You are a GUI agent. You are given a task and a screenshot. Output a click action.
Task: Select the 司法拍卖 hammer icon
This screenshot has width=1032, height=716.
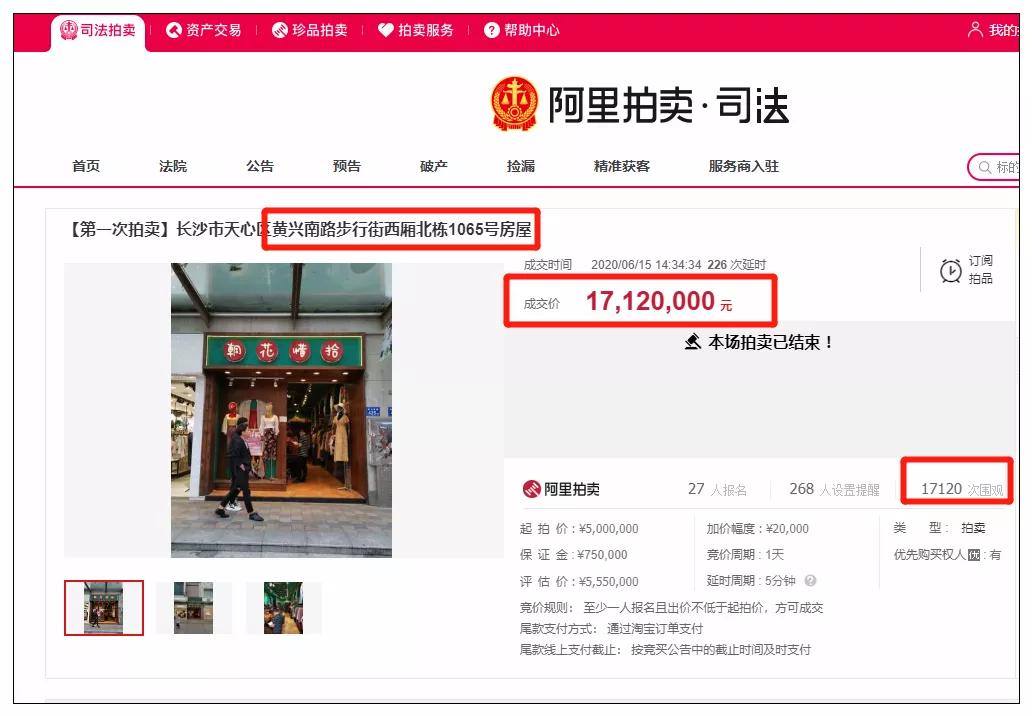click(x=69, y=31)
